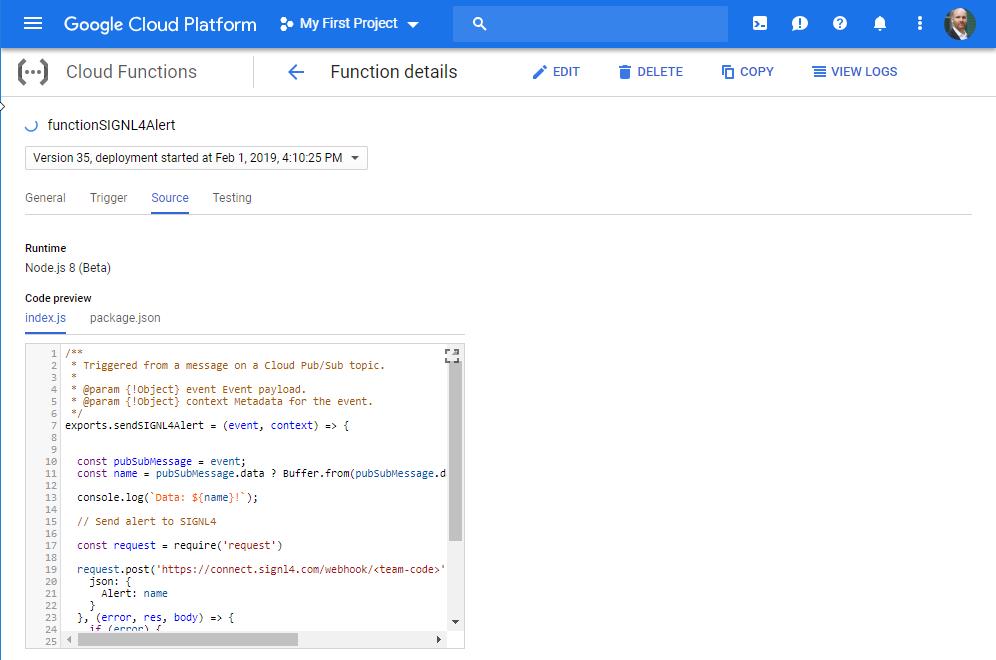Click the 'Triggered from a message' comment line
The height and width of the screenshot is (660, 996).
[227, 366]
